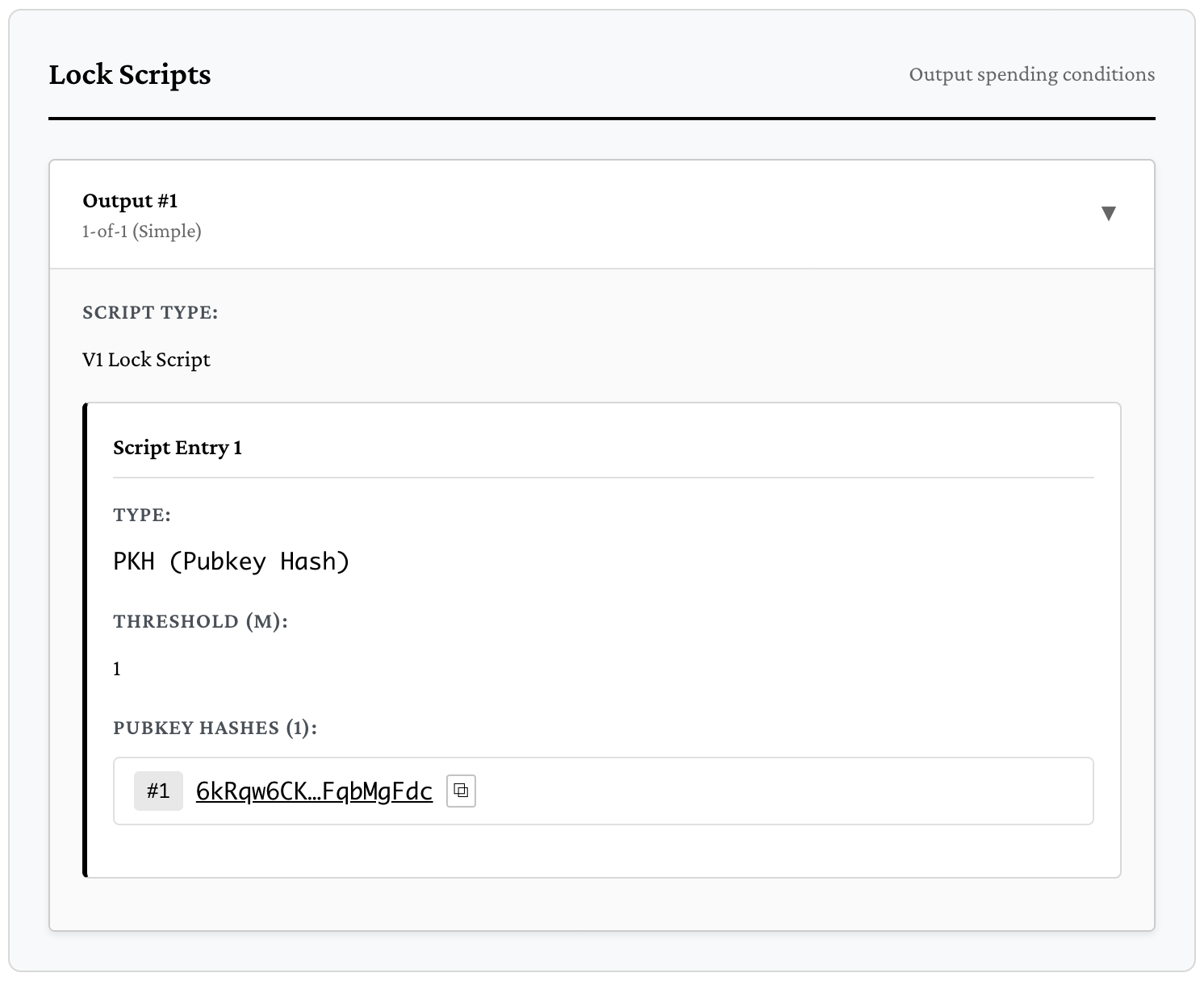This screenshot has width=1204, height=981.
Task: Click the THRESHOLD (M) label
Action: (x=200, y=621)
